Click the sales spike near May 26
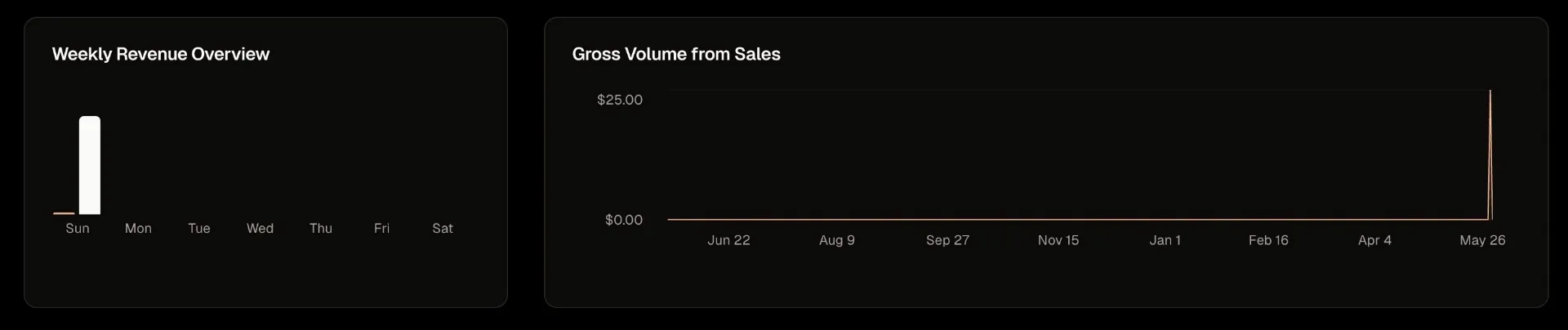 1490,154
